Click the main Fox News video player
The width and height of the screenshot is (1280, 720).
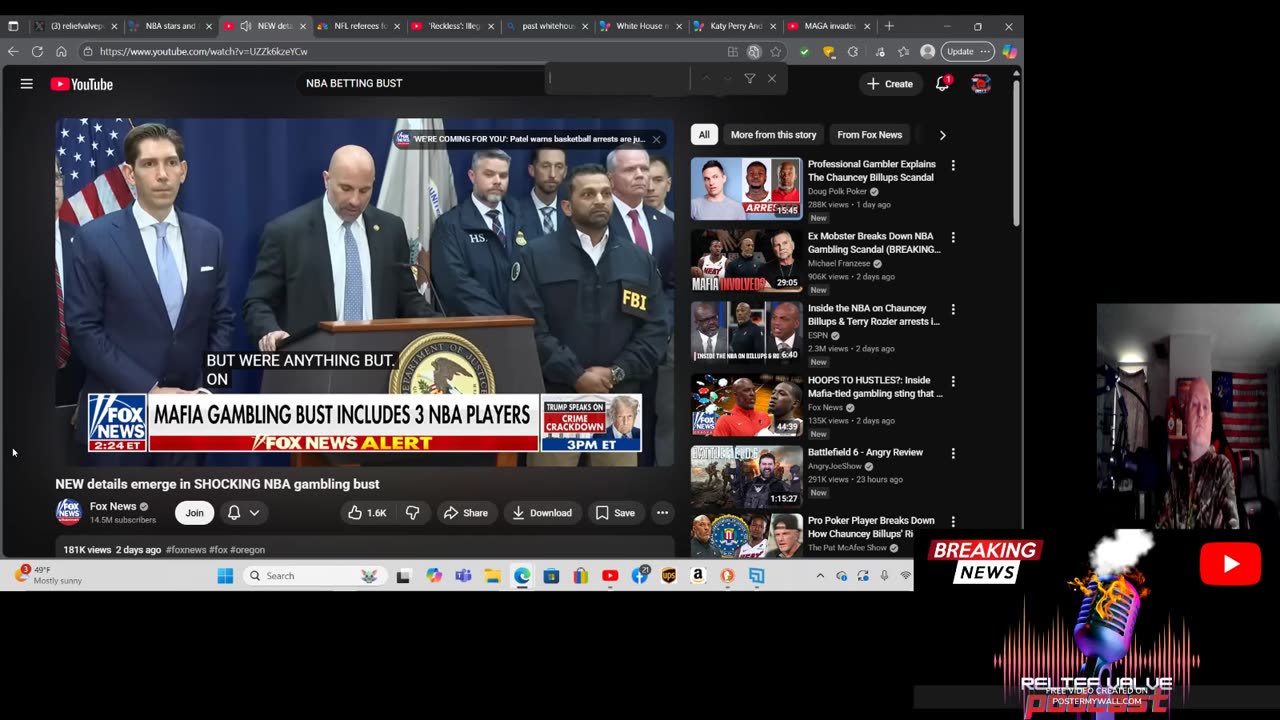pos(364,292)
